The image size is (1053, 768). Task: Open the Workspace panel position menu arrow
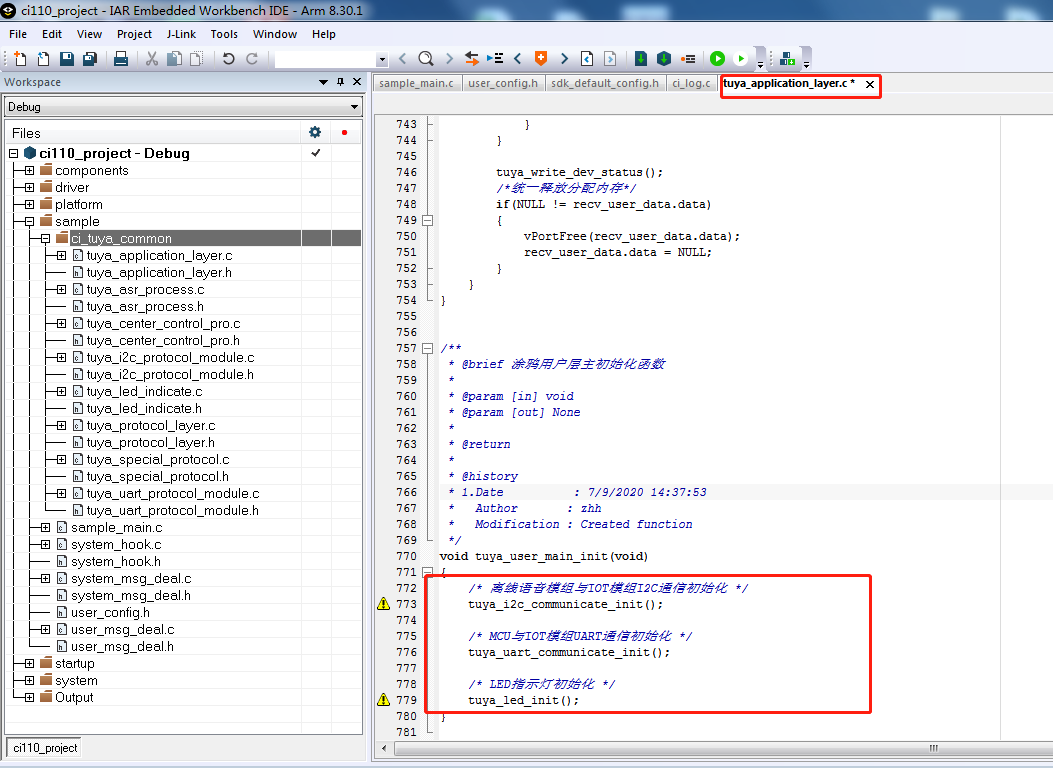tap(323, 82)
